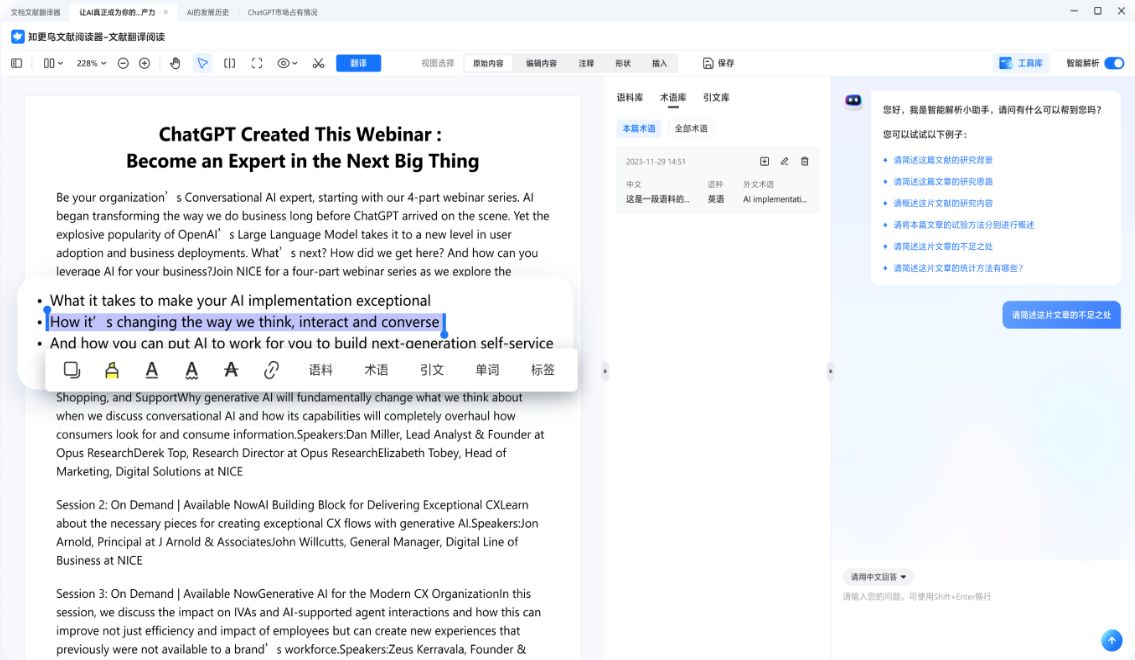Close the 让AI真正成为你的 document tab
1135x660 pixels.
point(166,12)
